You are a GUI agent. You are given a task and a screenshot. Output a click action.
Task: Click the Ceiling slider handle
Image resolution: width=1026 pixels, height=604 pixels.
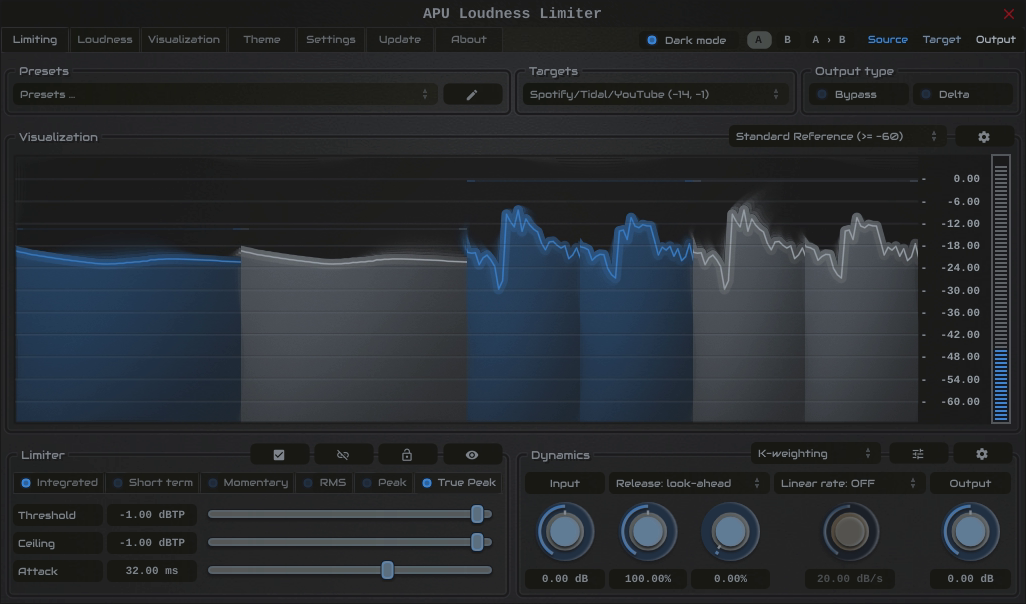[x=477, y=542]
